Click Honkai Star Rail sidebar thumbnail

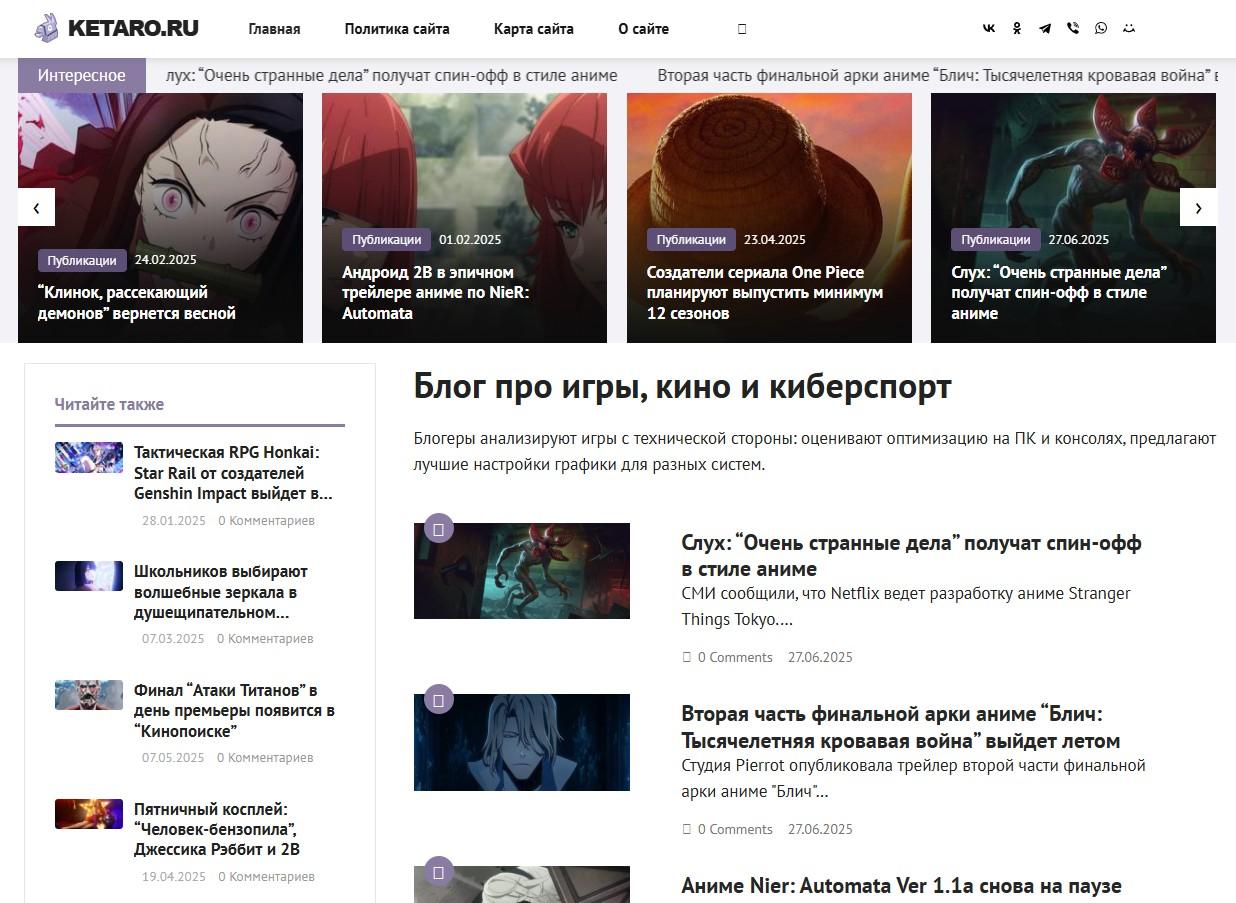(89, 457)
